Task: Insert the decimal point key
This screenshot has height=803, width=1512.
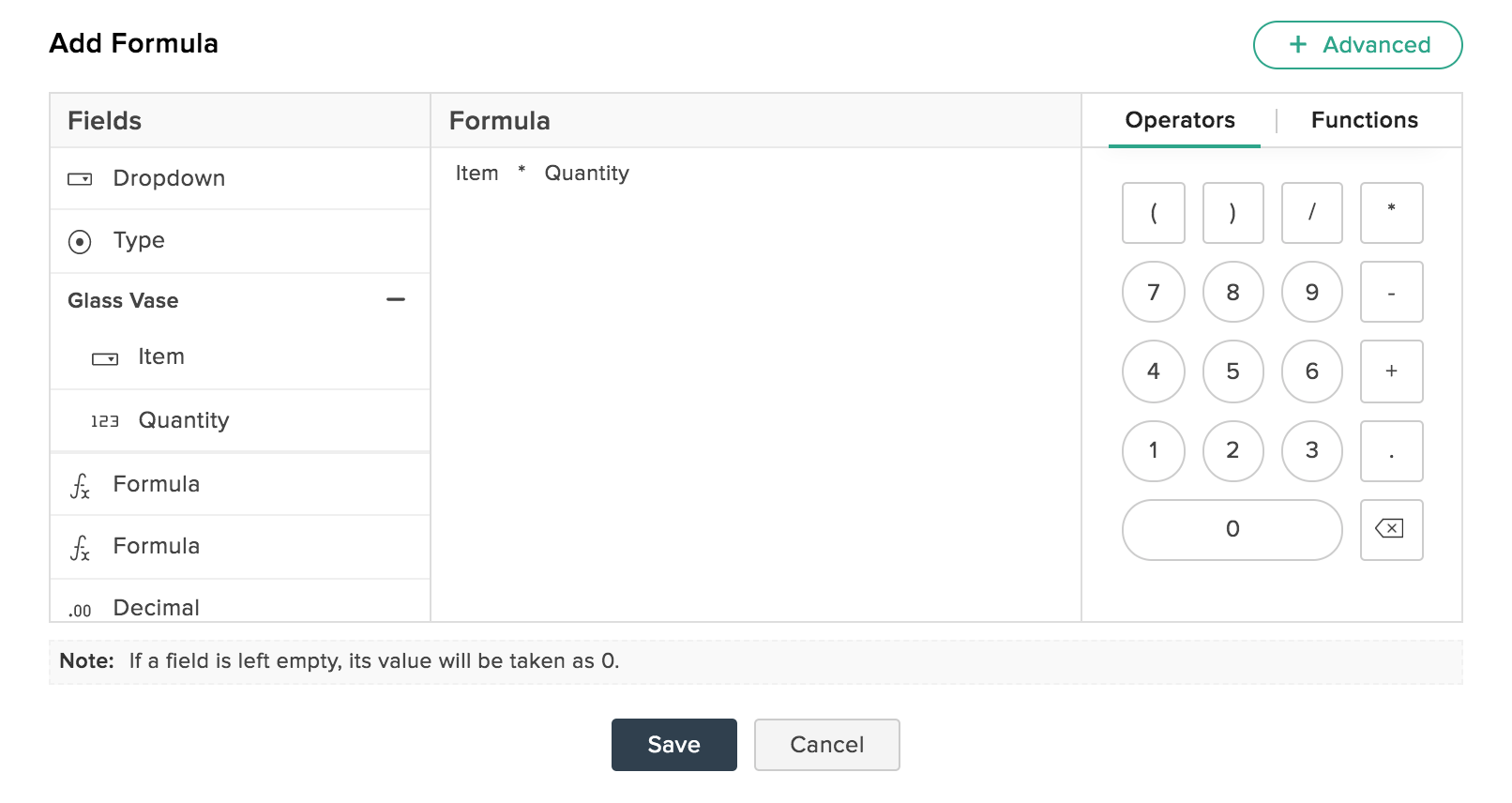Action: 1391,451
